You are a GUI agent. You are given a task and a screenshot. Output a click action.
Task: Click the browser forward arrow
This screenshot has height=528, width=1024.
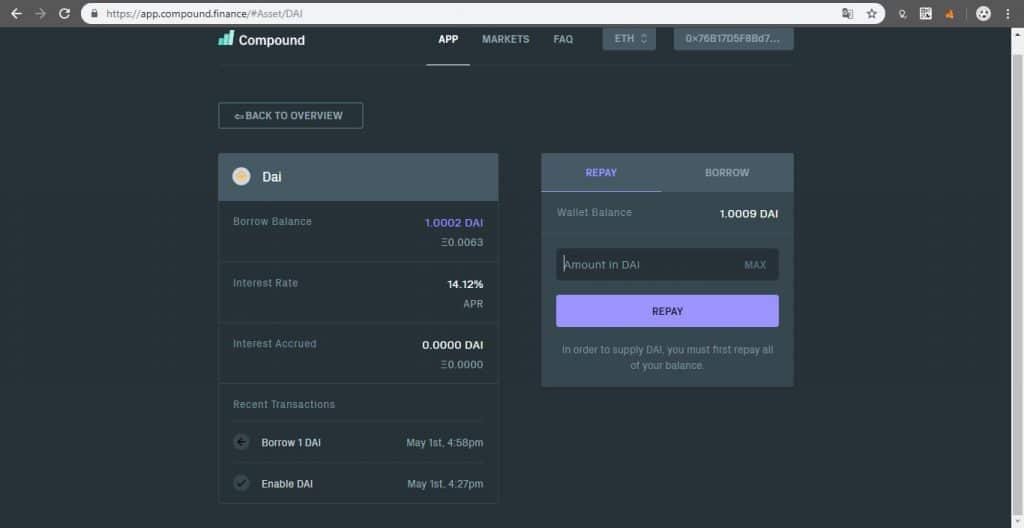tap(40, 13)
